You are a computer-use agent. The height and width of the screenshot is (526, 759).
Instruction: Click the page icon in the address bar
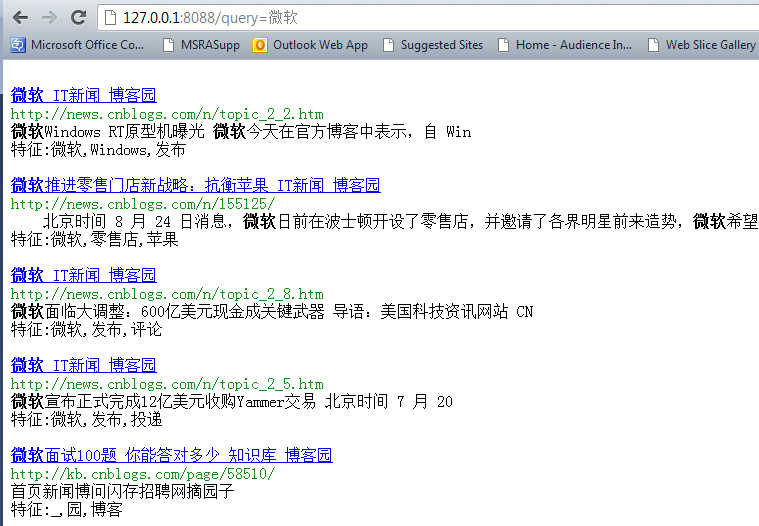(111, 18)
